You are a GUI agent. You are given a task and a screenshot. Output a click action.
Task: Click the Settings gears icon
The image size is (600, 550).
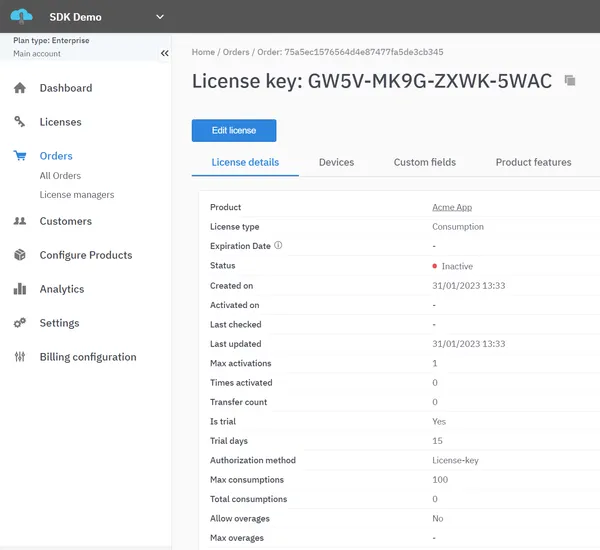pyautogui.click(x=20, y=323)
